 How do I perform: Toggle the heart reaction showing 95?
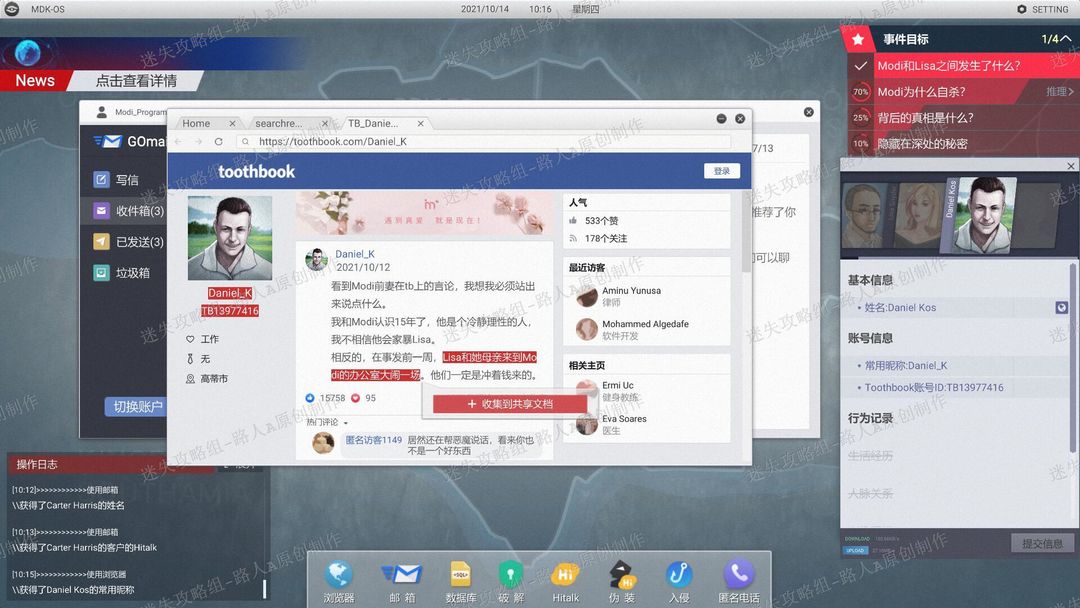(364, 398)
